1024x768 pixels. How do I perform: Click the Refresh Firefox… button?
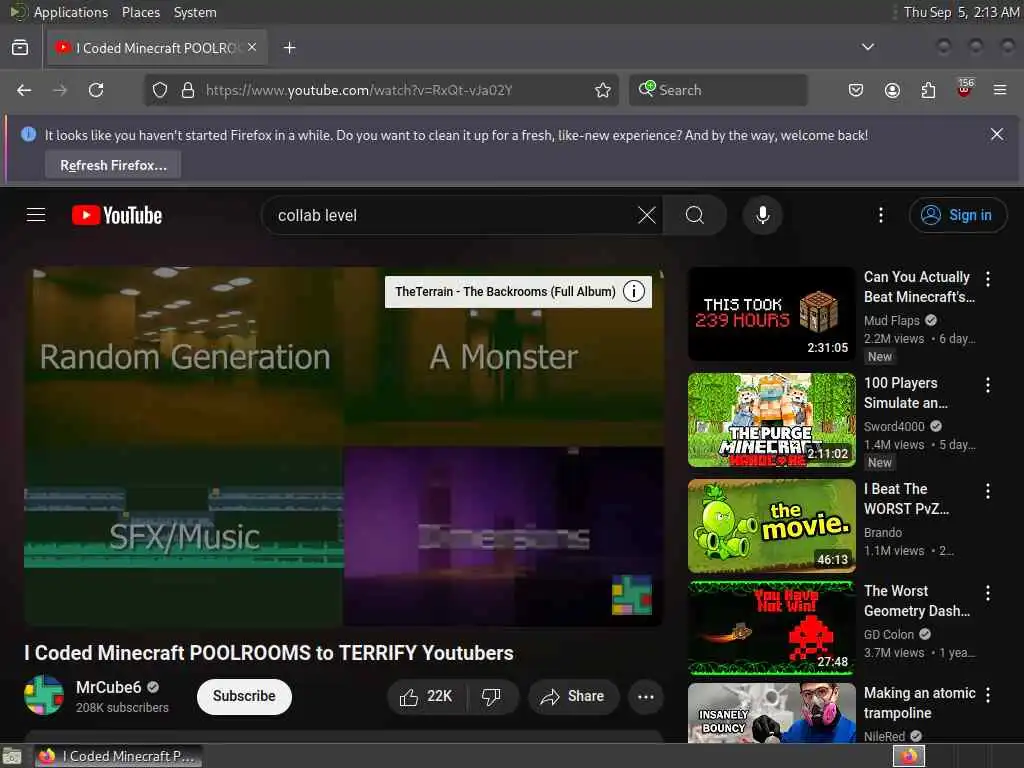(113, 165)
